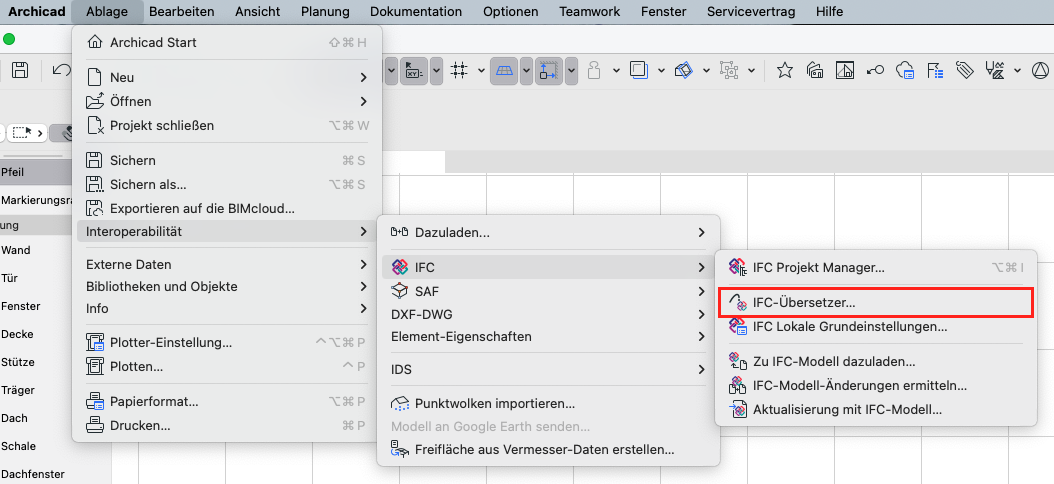Viewport: 1054px width, 484px height.
Task: Choose Aktualisierung mit IFC-Modell...
Action: pyautogui.click(x=876, y=409)
